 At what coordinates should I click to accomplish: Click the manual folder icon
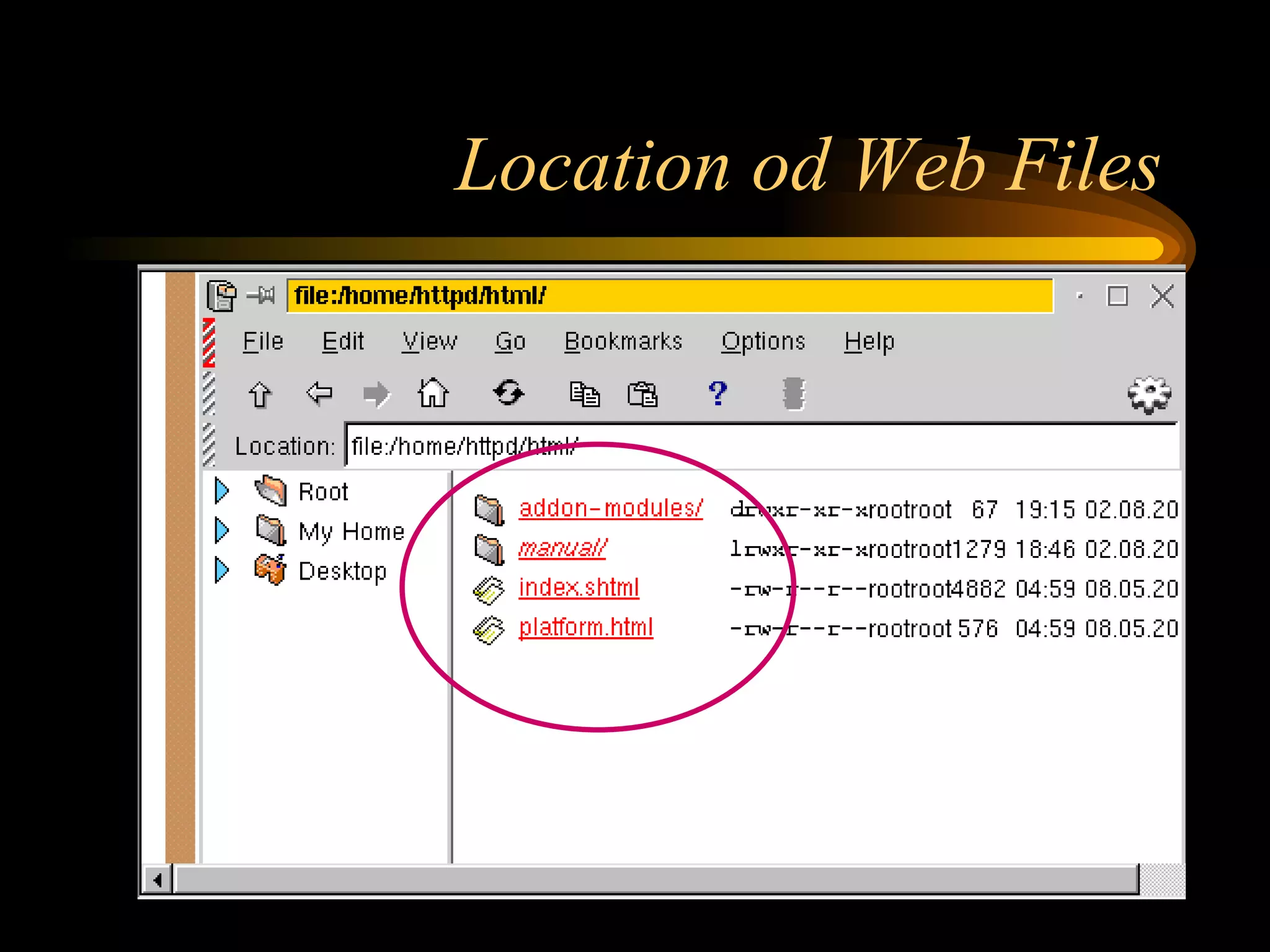tap(489, 550)
